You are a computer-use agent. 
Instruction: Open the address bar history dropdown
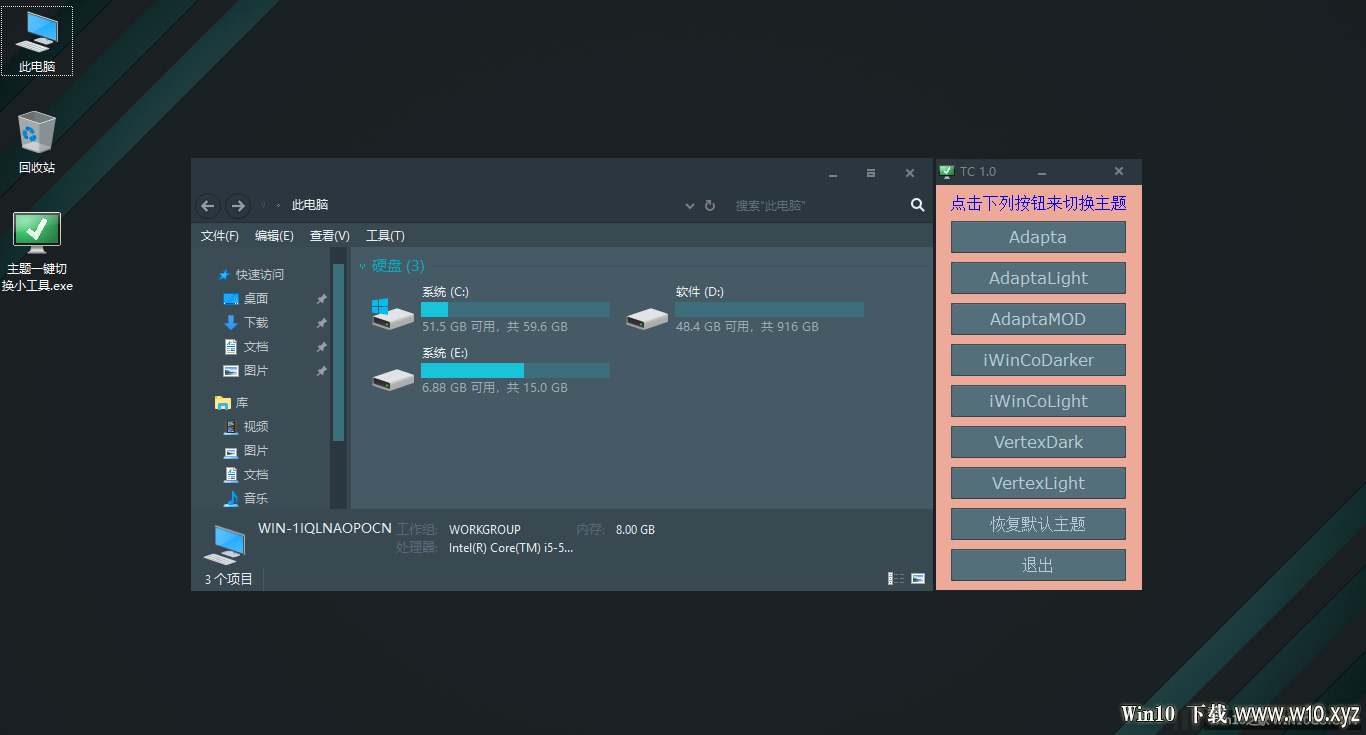click(689, 206)
